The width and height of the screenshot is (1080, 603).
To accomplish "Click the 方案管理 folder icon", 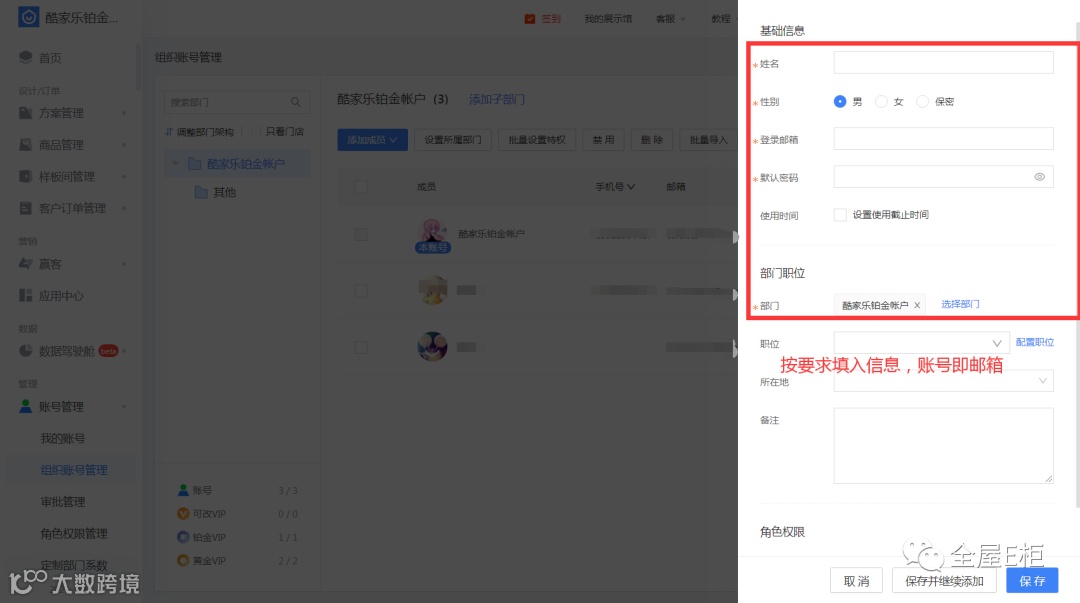I will coord(25,112).
